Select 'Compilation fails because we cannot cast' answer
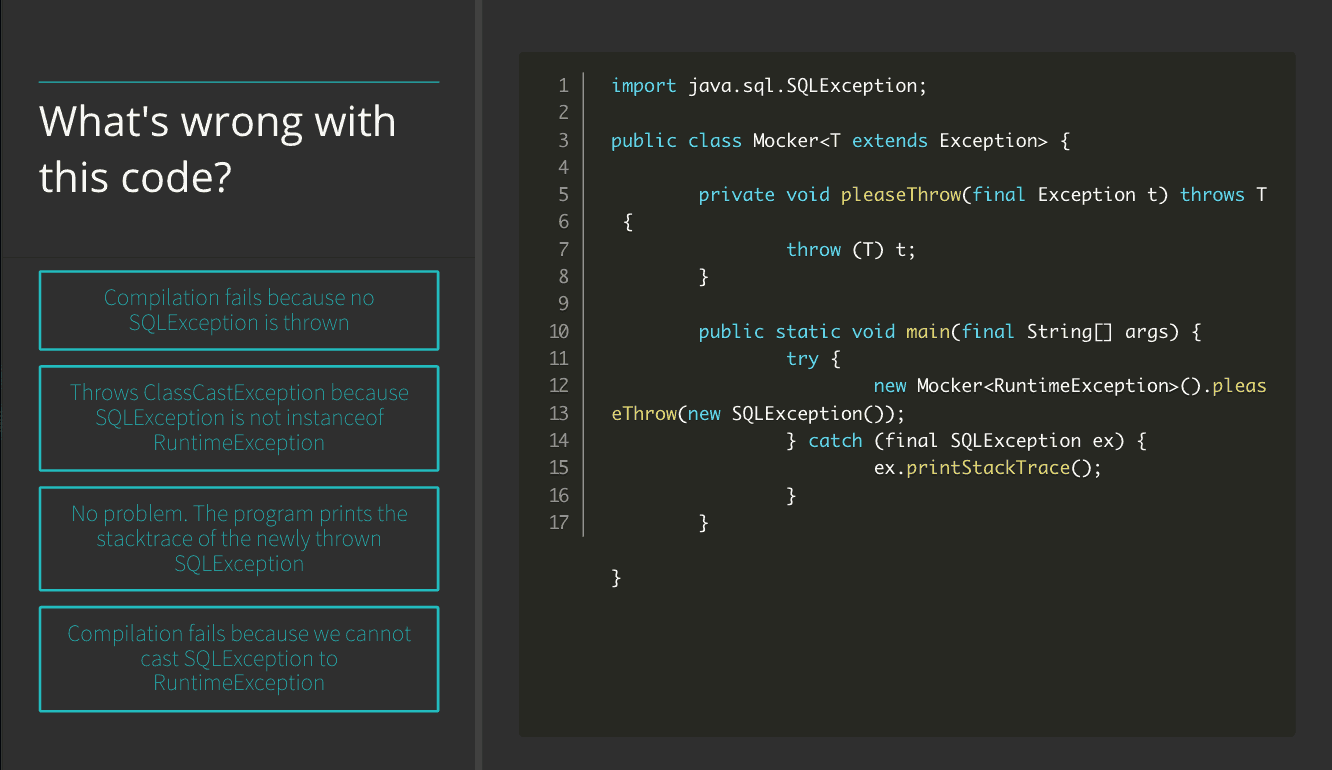Screen dimensions: 1332x770 (x=239, y=658)
